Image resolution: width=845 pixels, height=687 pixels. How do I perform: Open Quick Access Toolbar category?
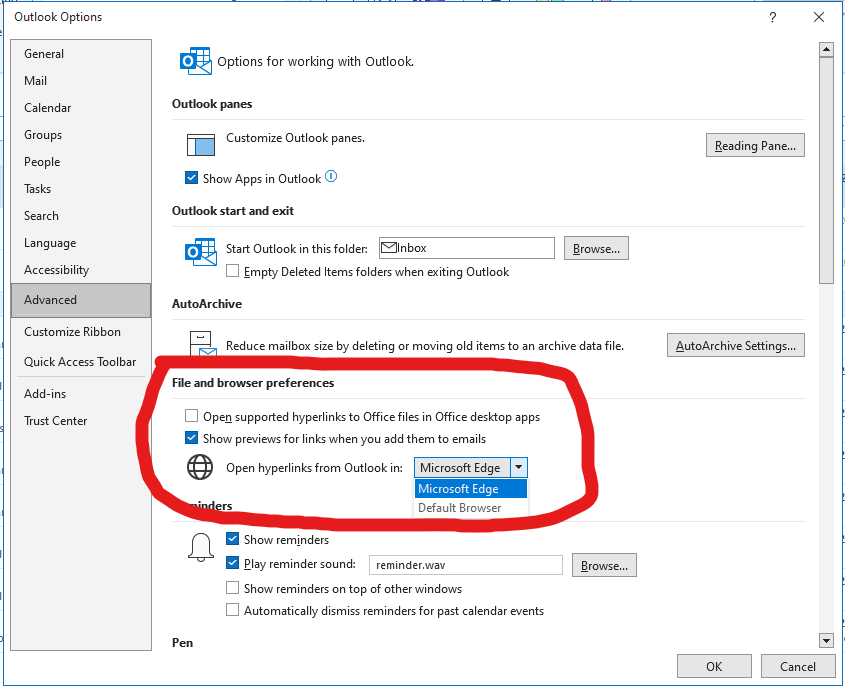click(81, 362)
